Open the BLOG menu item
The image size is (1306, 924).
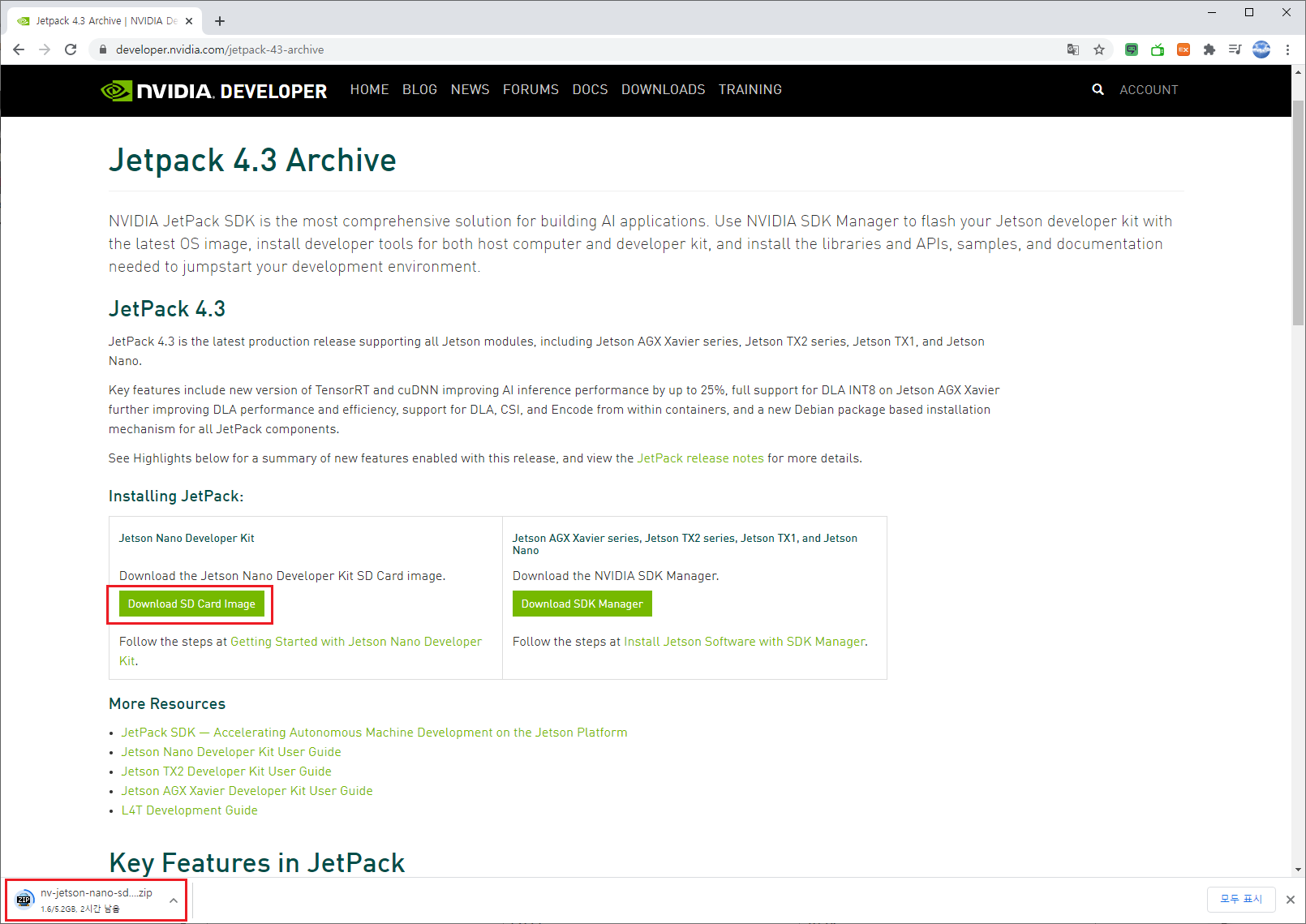pyautogui.click(x=419, y=89)
